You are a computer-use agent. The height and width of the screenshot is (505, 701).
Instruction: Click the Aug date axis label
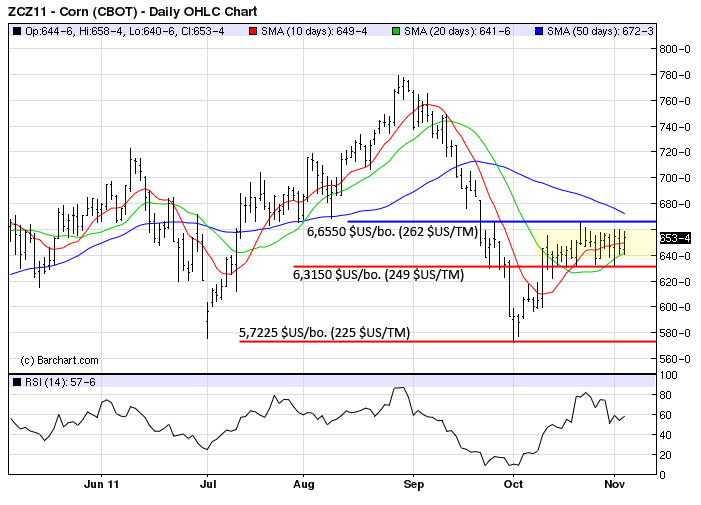tap(304, 484)
